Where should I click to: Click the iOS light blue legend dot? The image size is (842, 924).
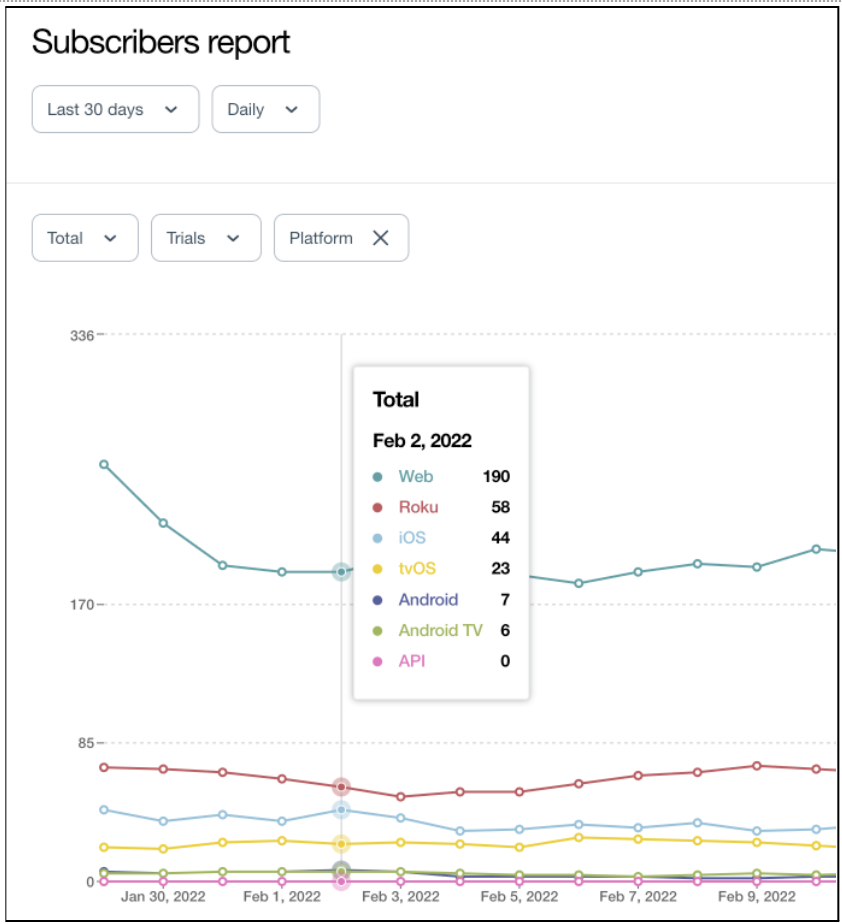tap(377, 539)
